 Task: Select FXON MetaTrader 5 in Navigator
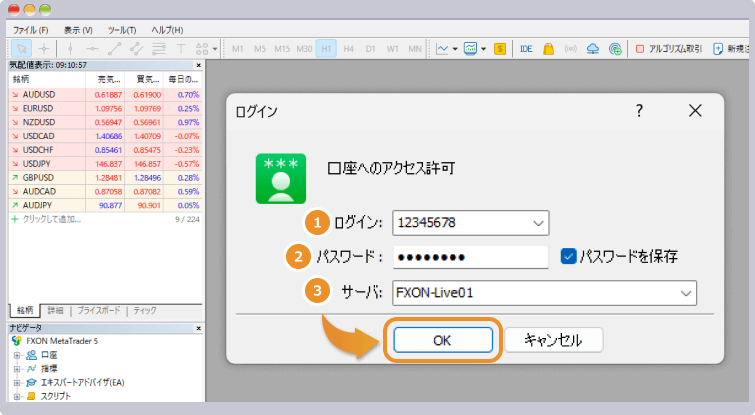click(x=62, y=341)
